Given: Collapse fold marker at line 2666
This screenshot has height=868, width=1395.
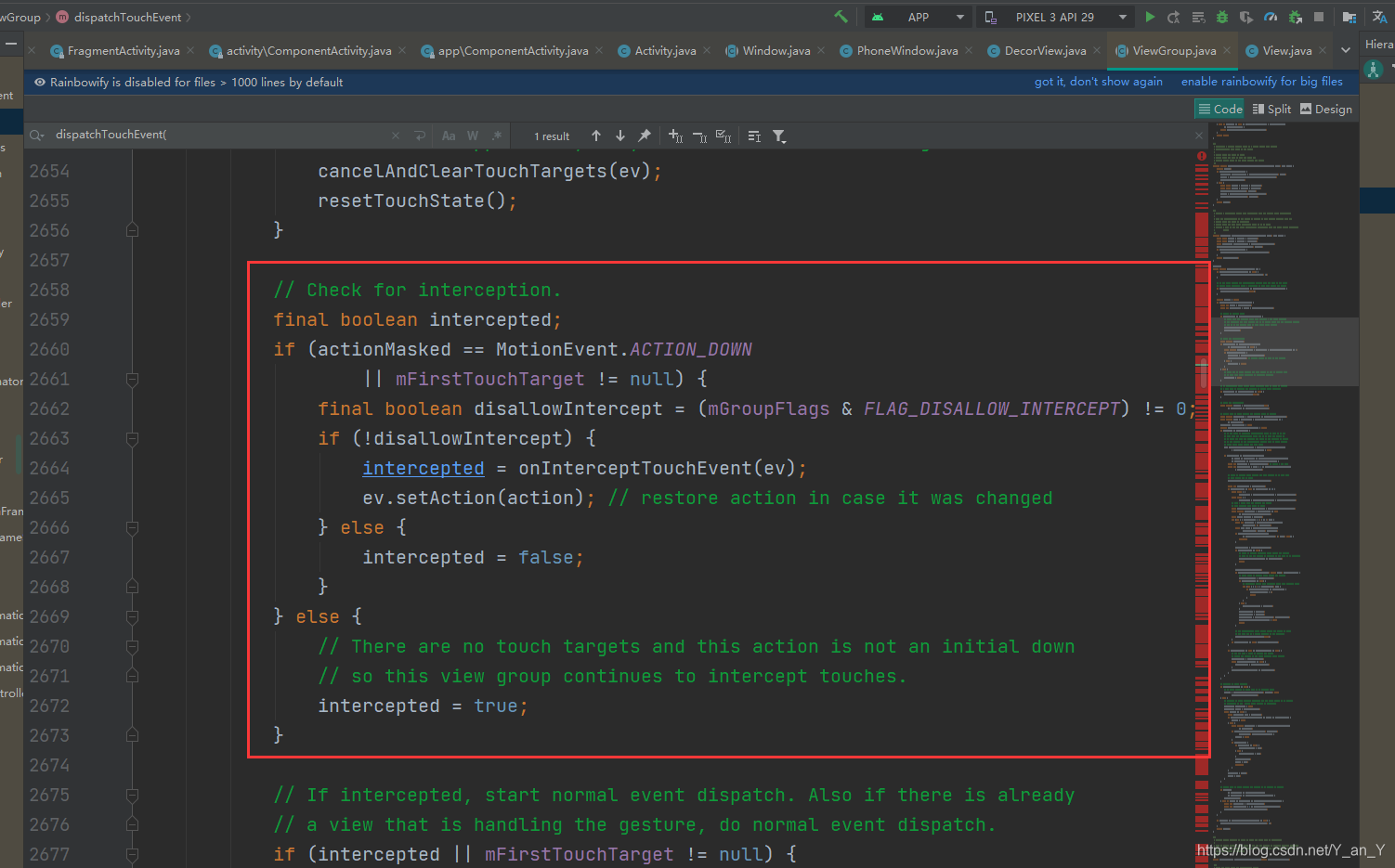Looking at the screenshot, I should point(132,527).
